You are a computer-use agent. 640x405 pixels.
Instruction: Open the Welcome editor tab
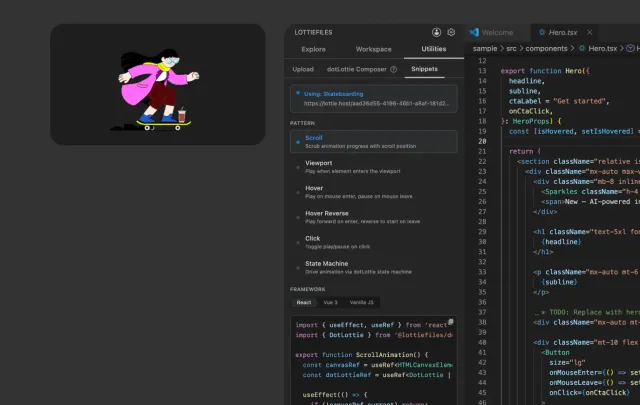click(497, 32)
